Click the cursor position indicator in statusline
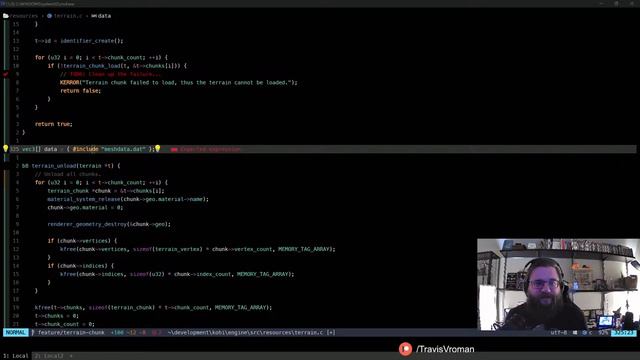 pyautogui.click(x=624, y=333)
